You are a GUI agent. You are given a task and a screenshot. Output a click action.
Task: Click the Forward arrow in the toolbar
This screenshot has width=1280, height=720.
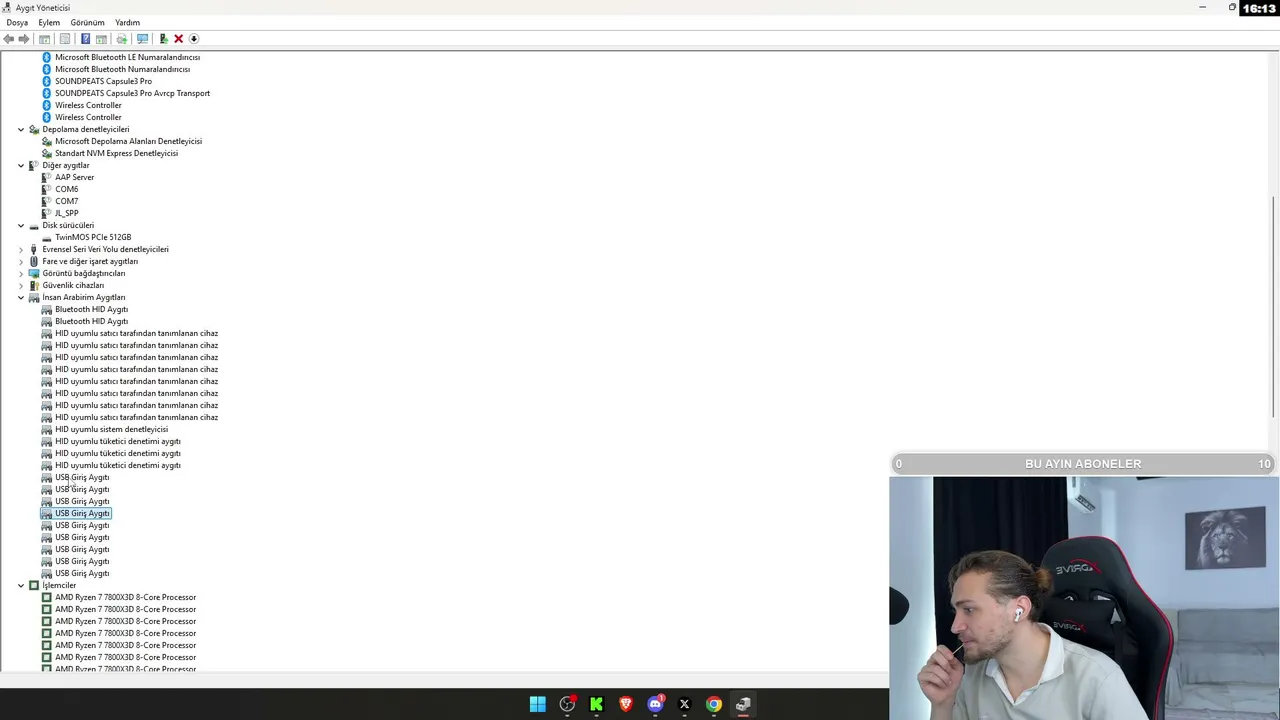pyautogui.click(x=24, y=39)
